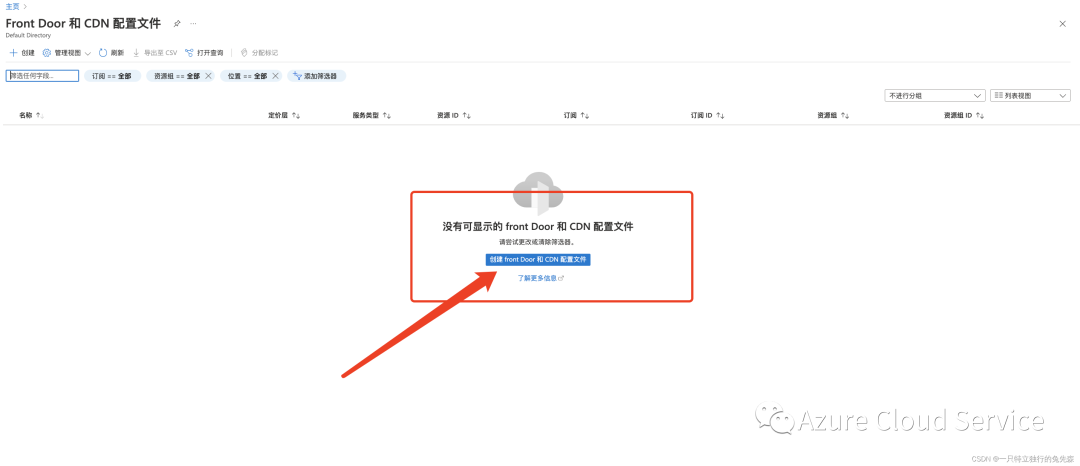The width and height of the screenshot is (1080, 466).
Task: Click the 创建 toolbar button
Action: (22, 52)
